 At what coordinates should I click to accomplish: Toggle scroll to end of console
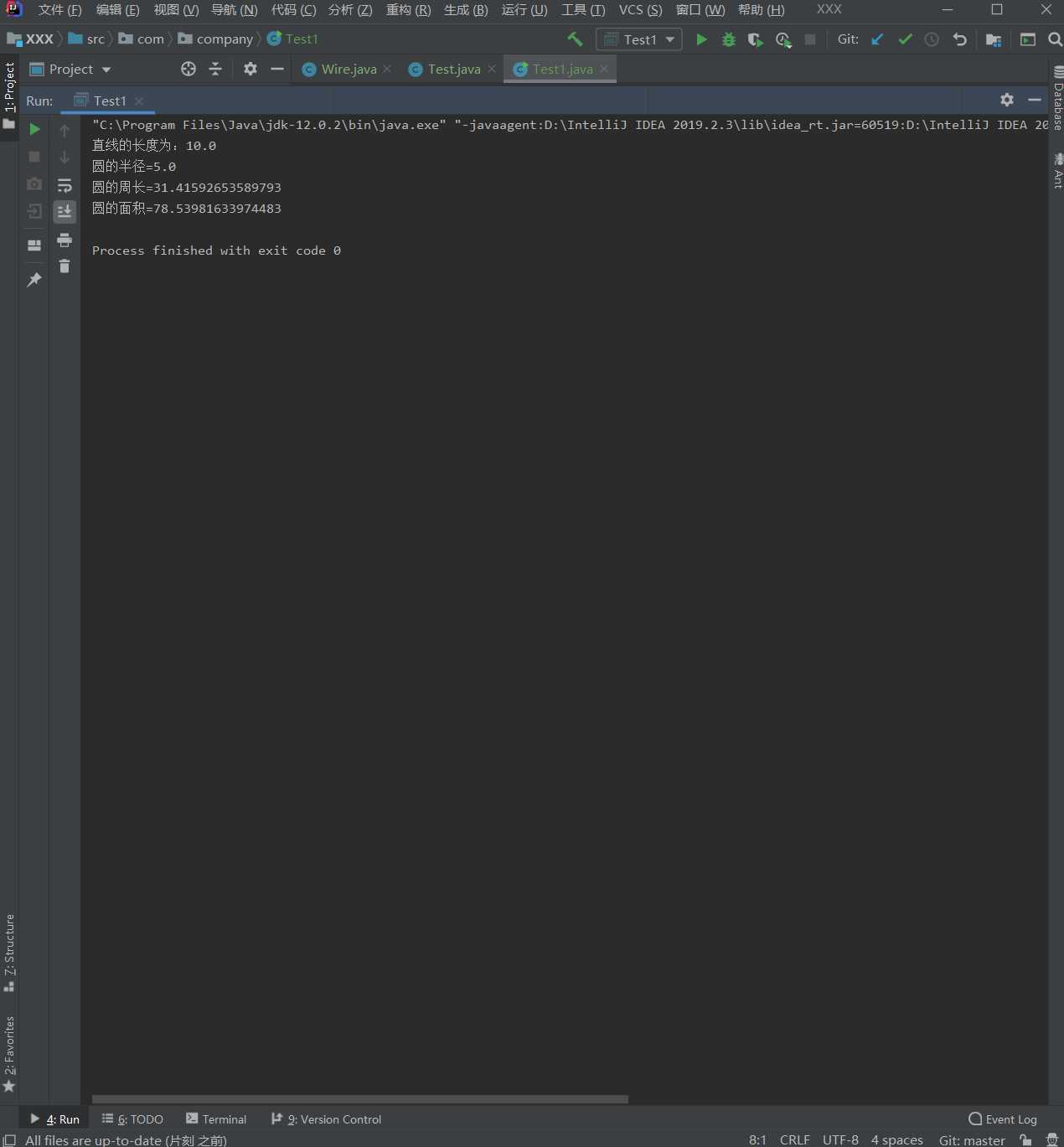65,211
